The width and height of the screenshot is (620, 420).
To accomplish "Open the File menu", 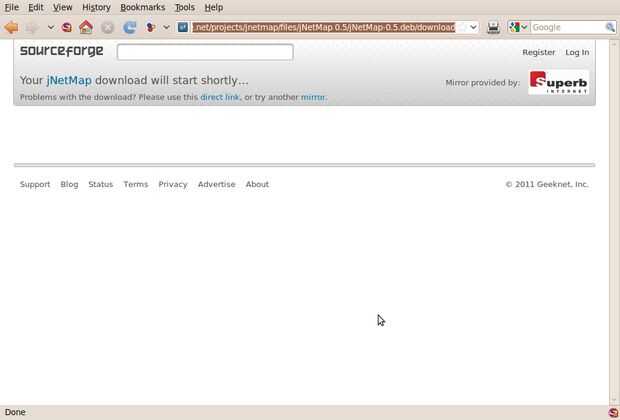I will tap(12, 8).
